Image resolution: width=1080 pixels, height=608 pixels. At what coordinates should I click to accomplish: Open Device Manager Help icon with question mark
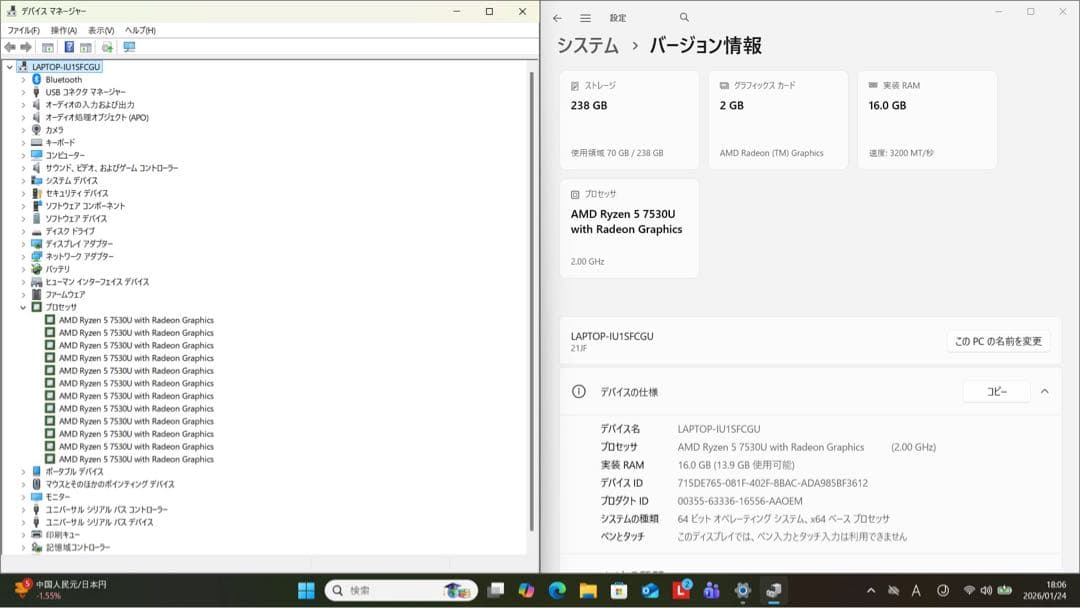[x=70, y=46]
